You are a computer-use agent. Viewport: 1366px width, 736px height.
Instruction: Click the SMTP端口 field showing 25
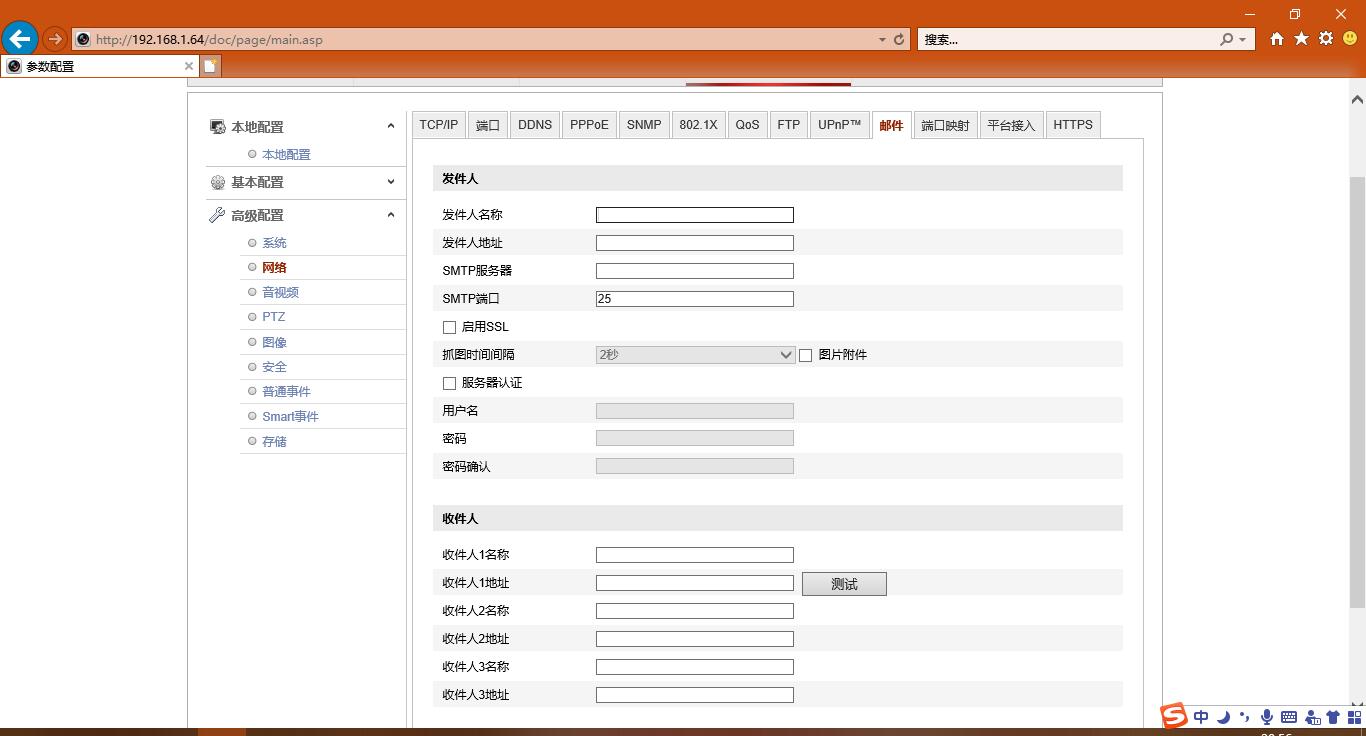(695, 299)
